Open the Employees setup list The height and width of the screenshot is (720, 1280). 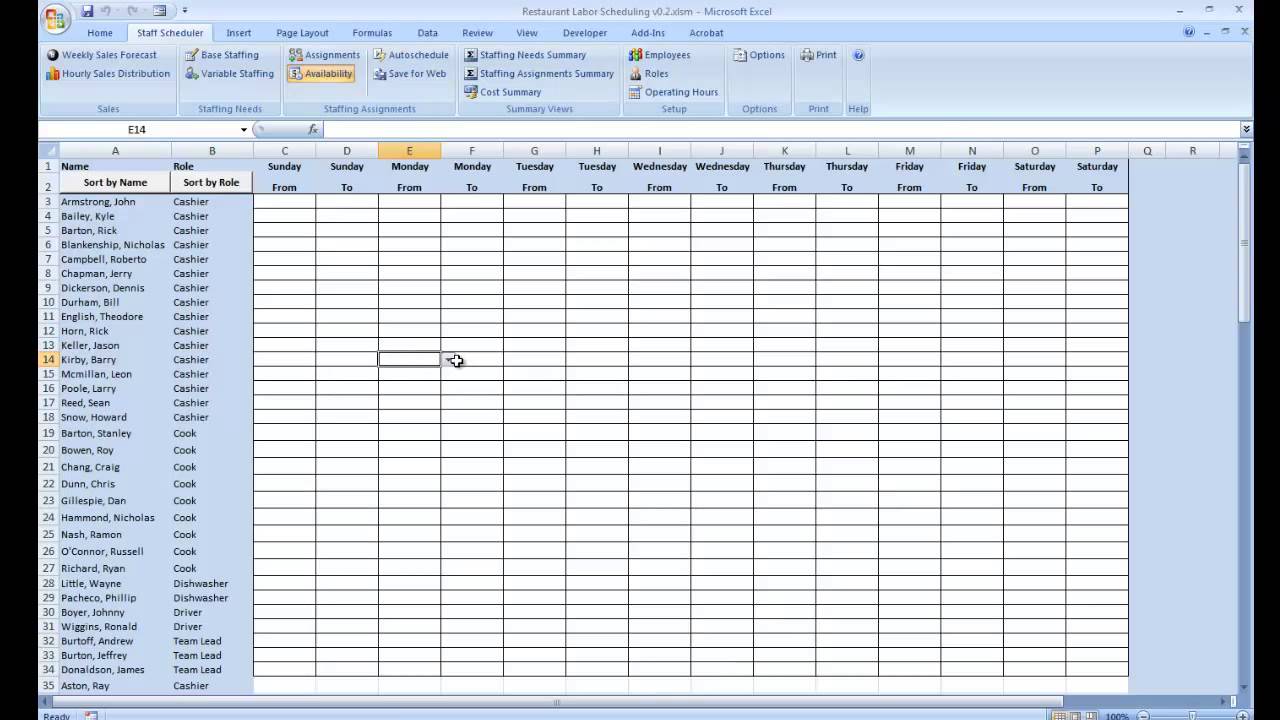pos(660,55)
